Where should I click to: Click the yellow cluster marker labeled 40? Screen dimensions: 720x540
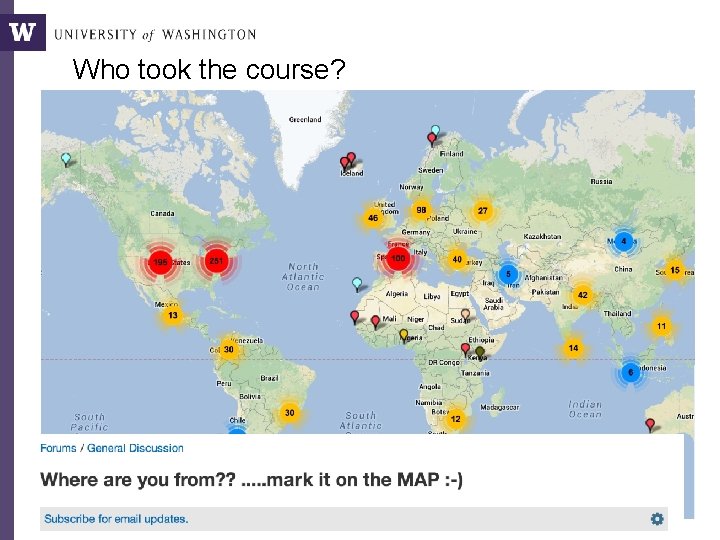click(x=457, y=259)
